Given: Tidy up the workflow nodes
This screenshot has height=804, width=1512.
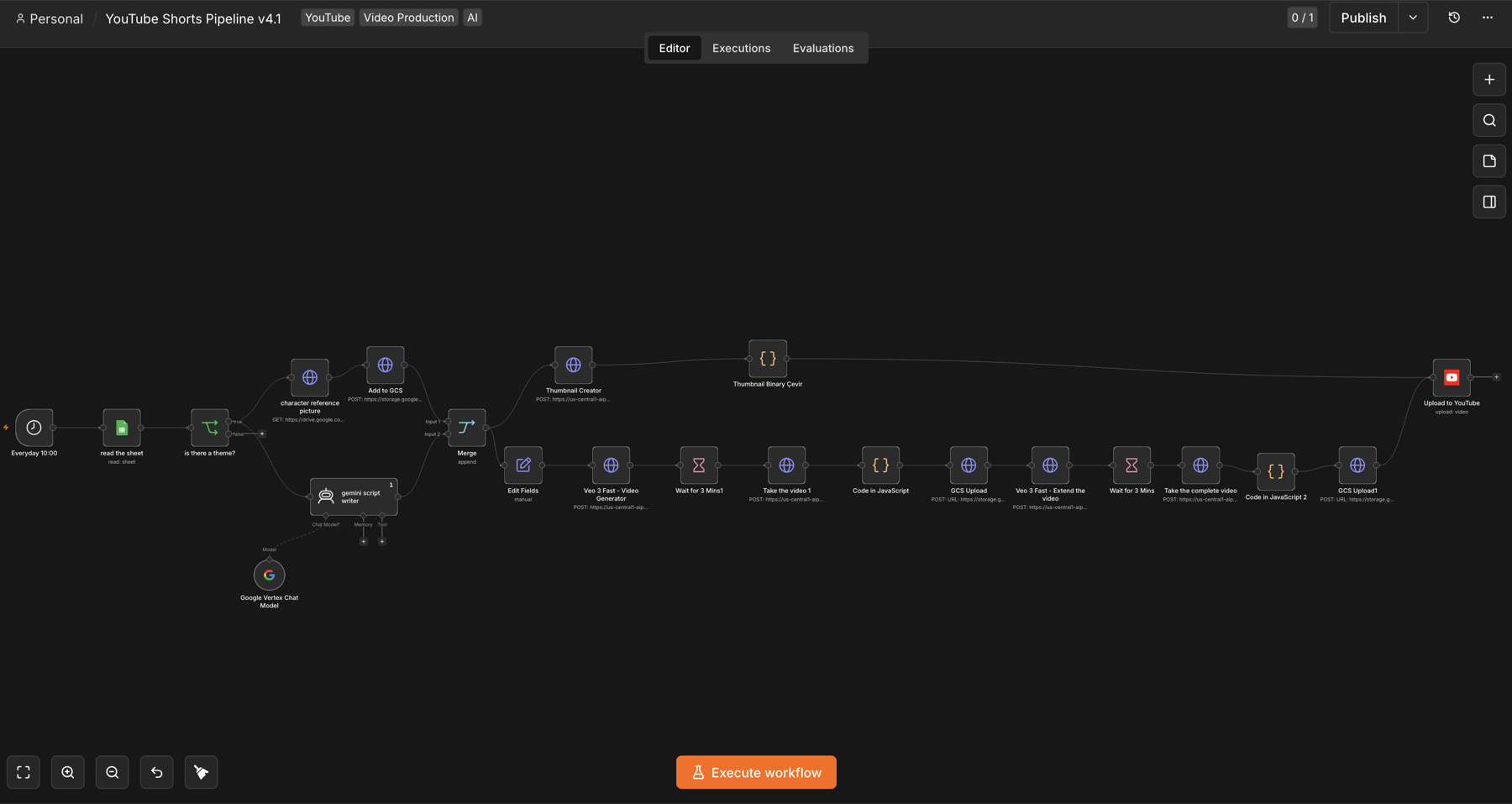Looking at the screenshot, I should click(x=202, y=772).
